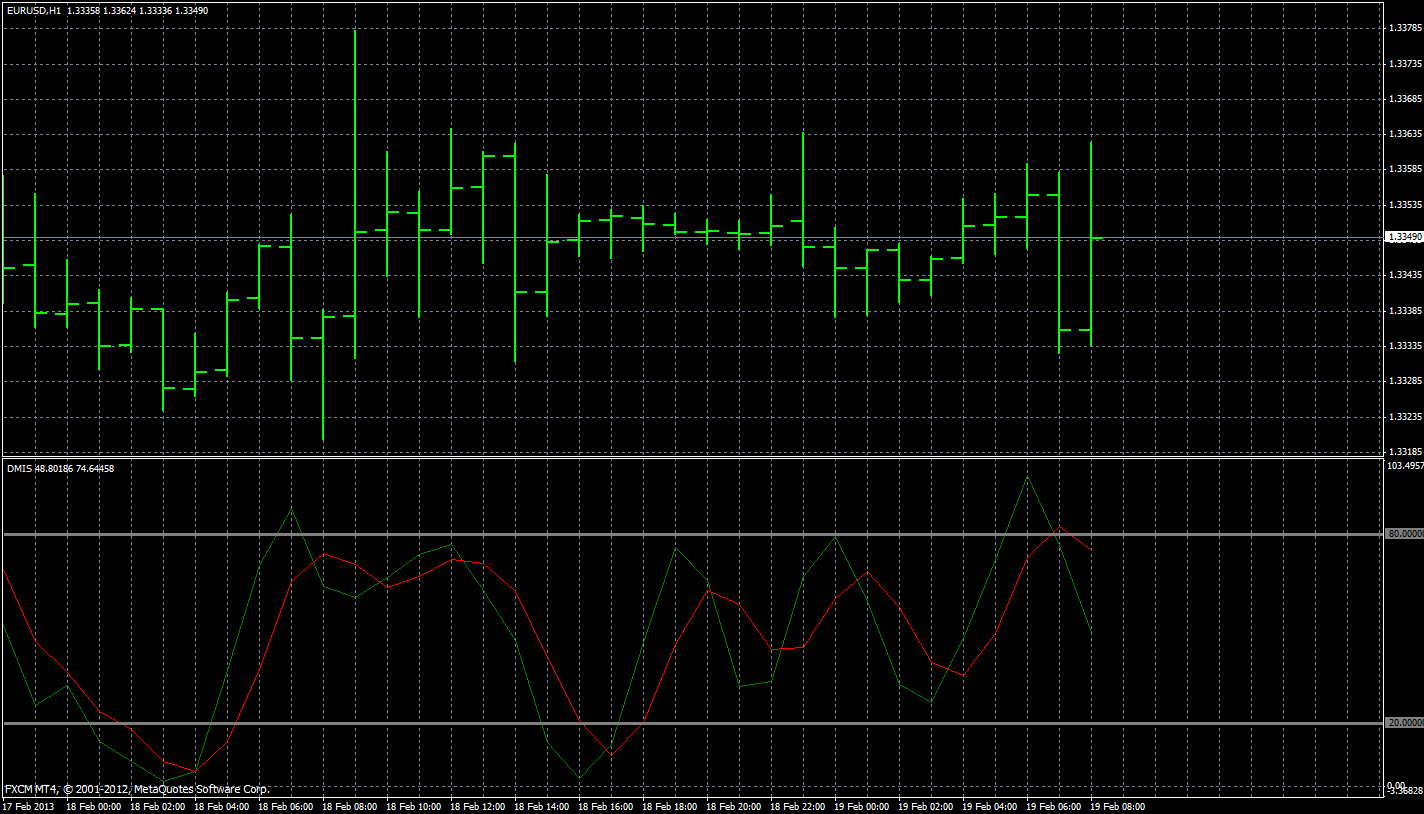This screenshot has width=1424, height=814.
Task: Click the 19 Feb 06:00 time label
Action: [1054, 806]
